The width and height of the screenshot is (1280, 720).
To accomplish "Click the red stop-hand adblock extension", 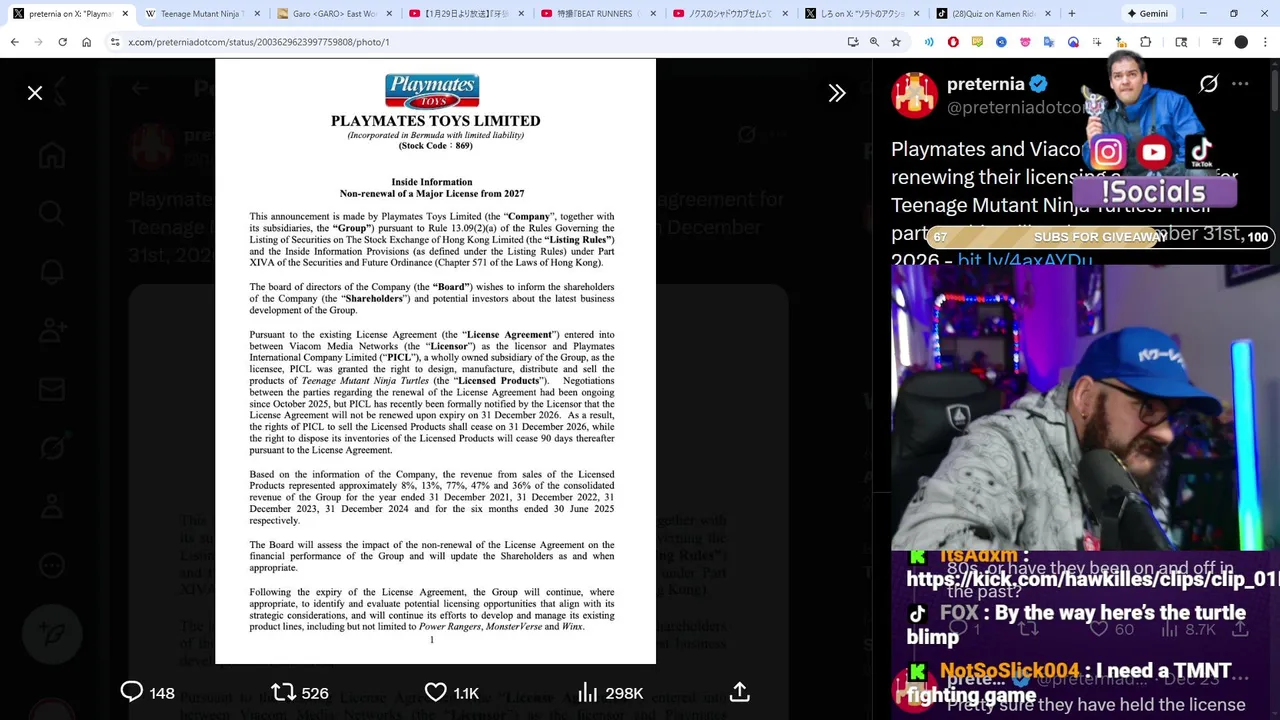I will click(953, 42).
